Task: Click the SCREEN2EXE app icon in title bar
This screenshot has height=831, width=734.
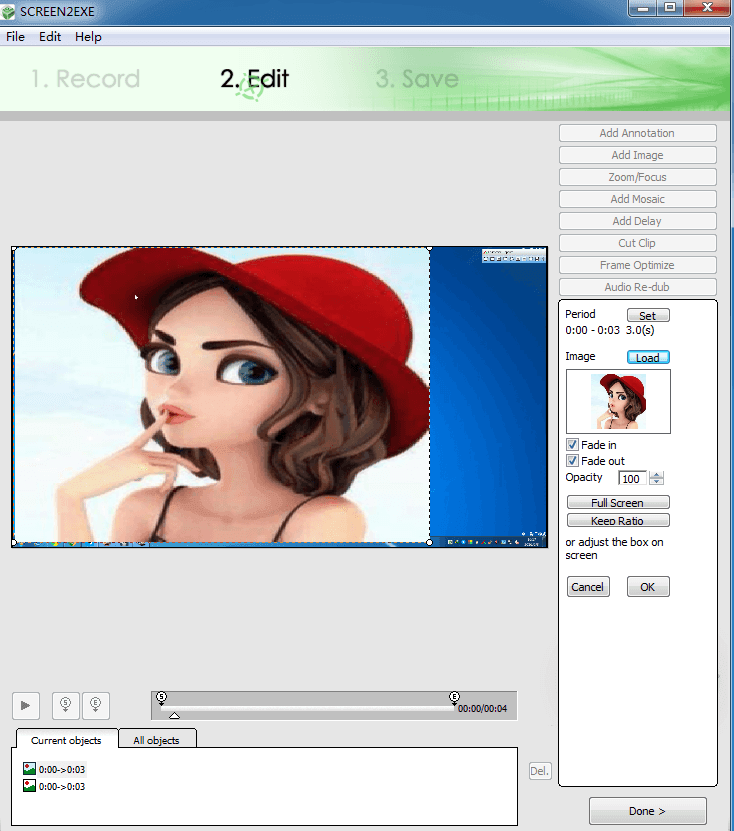Action: 8,12
